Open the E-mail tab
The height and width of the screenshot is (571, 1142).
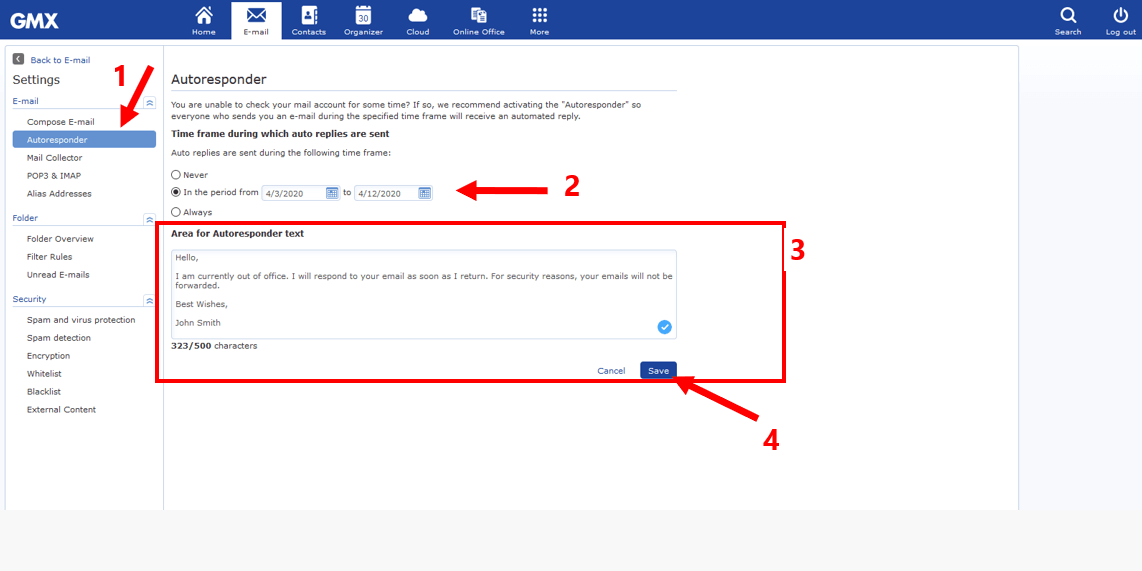(x=256, y=20)
